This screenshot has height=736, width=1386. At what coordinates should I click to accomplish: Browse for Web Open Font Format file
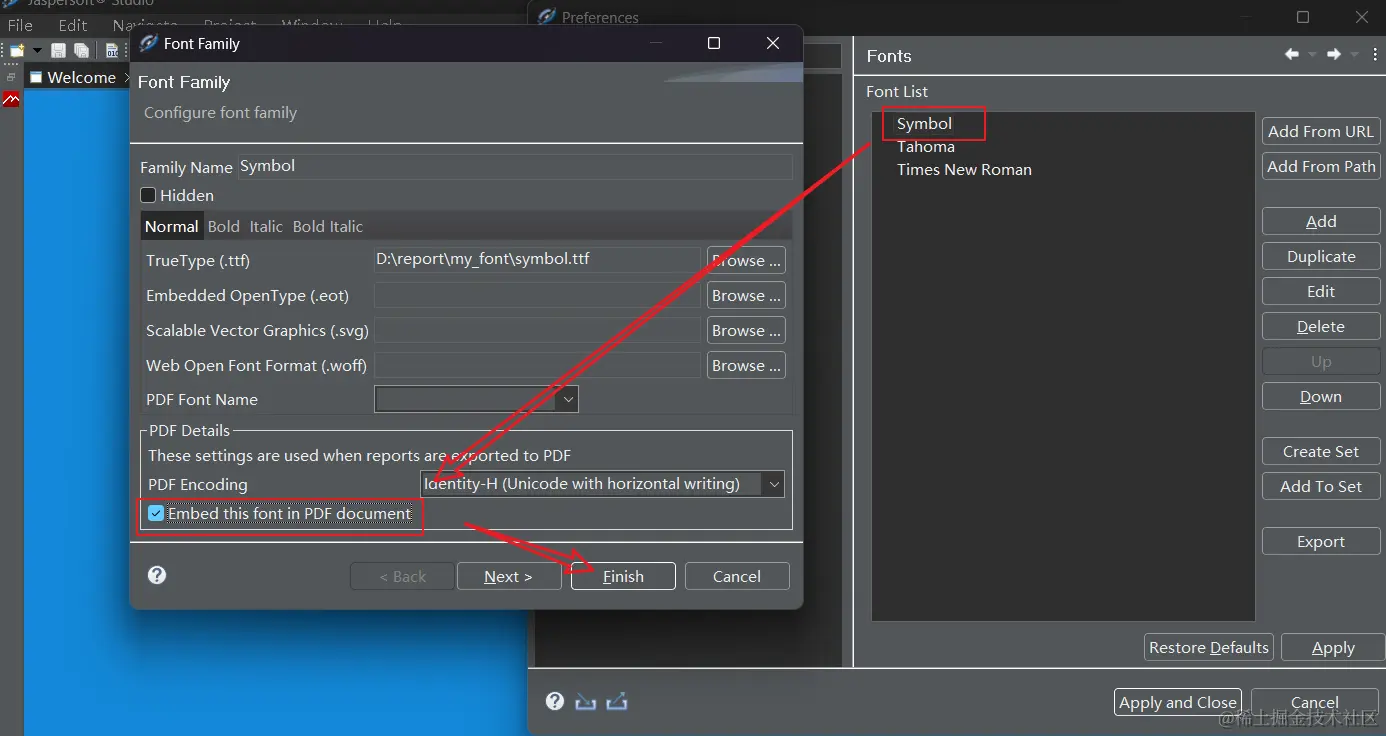[x=746, y=365]
